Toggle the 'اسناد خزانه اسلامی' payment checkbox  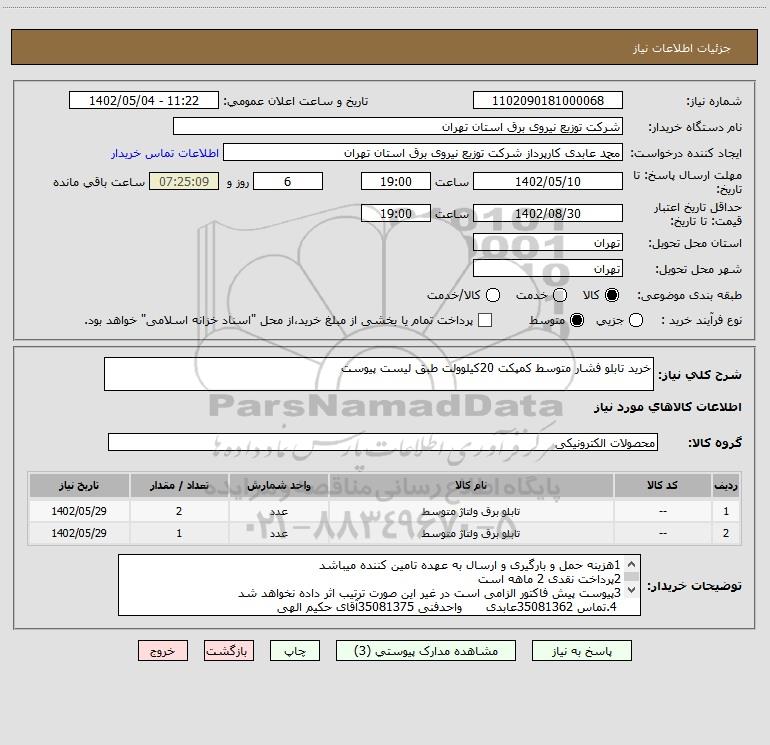[x=485, y=320]
